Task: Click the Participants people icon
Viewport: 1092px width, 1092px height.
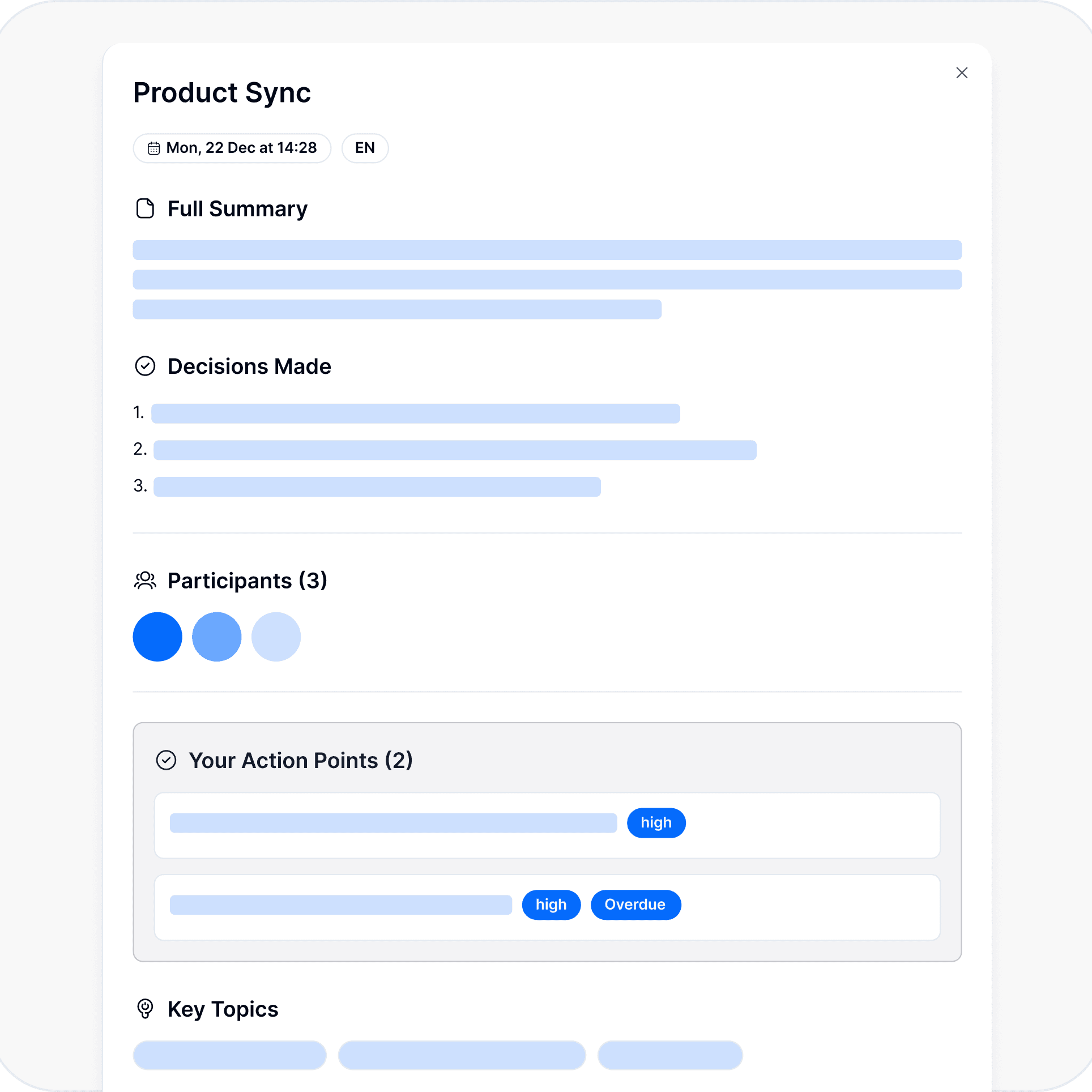Action: 145,581
